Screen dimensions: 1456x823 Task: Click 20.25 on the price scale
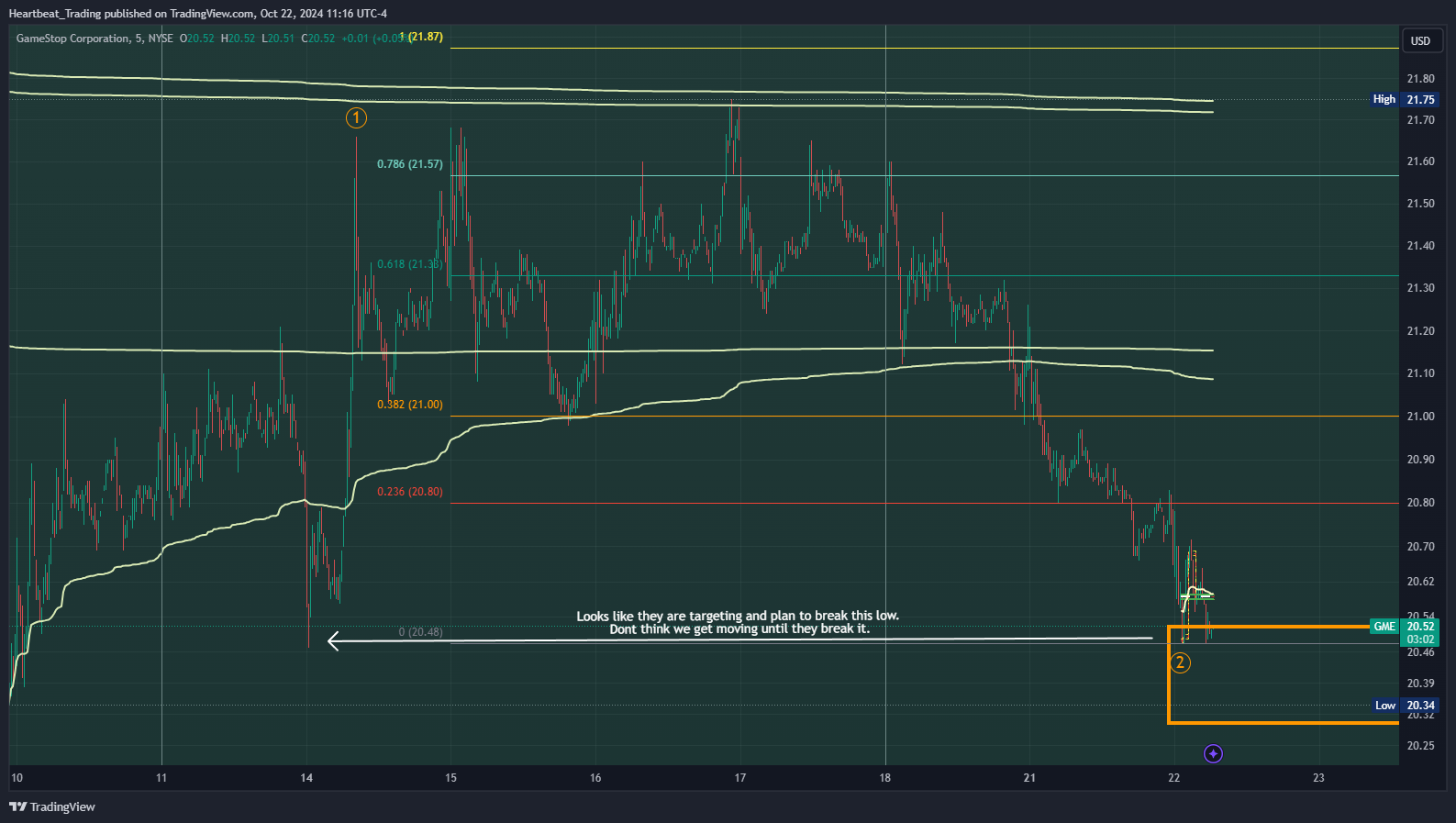[x=1421, y=746]
